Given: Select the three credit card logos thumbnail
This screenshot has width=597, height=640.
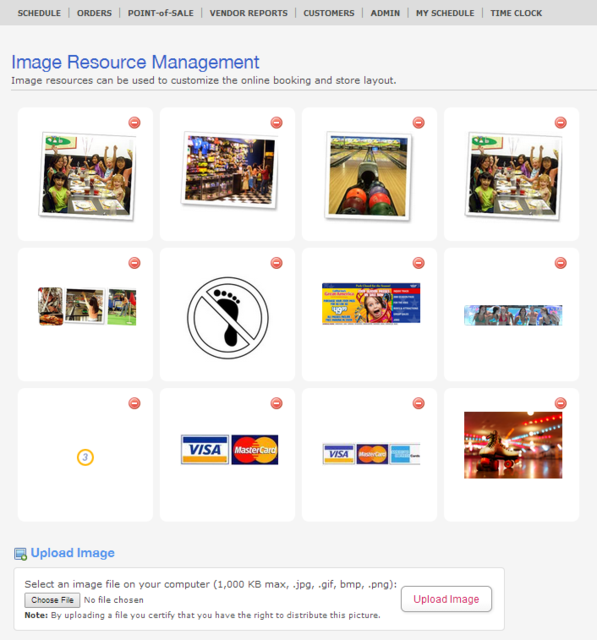Looking at the screenshot, I should (x=371, y=454).
